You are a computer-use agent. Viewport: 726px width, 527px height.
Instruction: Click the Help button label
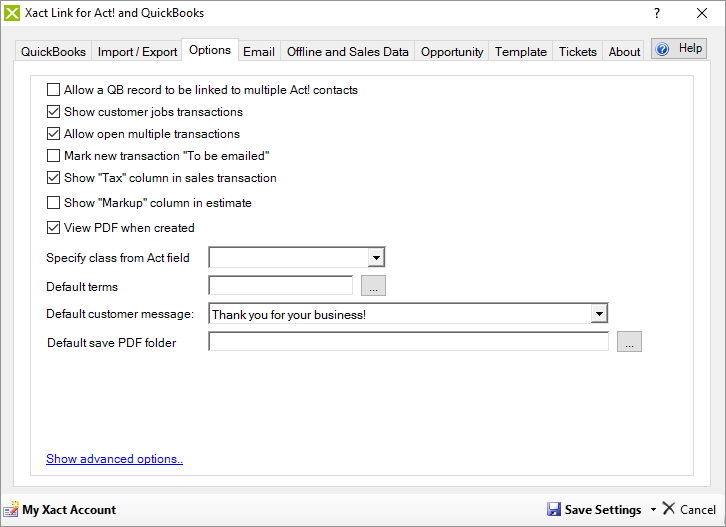[690, 48]
